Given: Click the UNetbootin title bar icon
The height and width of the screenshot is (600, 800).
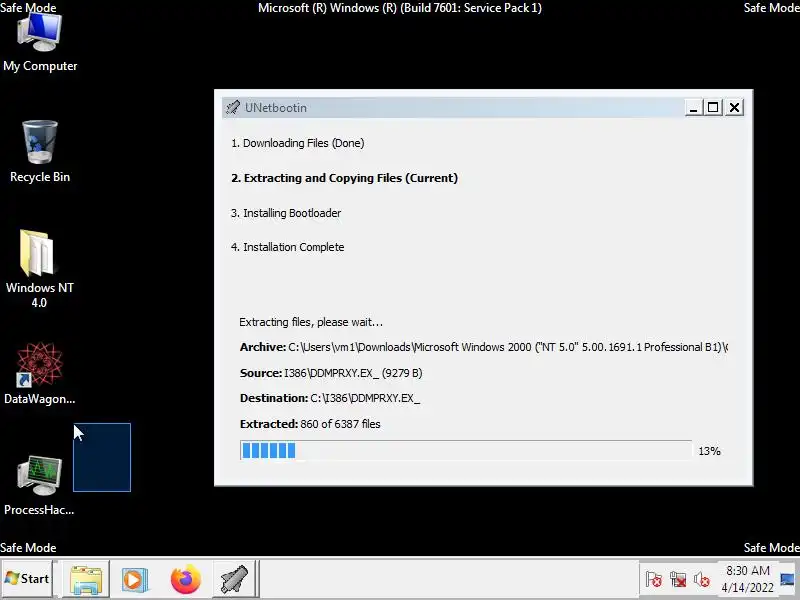Looking at the screenshot, I should 233,108.
